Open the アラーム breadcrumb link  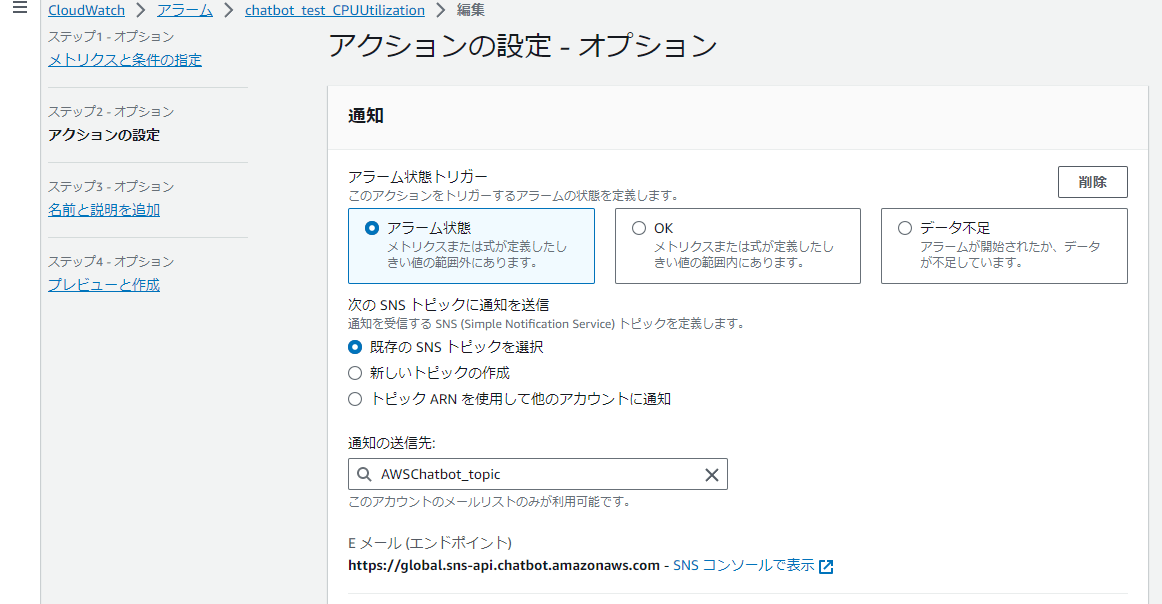coord(185,10)
